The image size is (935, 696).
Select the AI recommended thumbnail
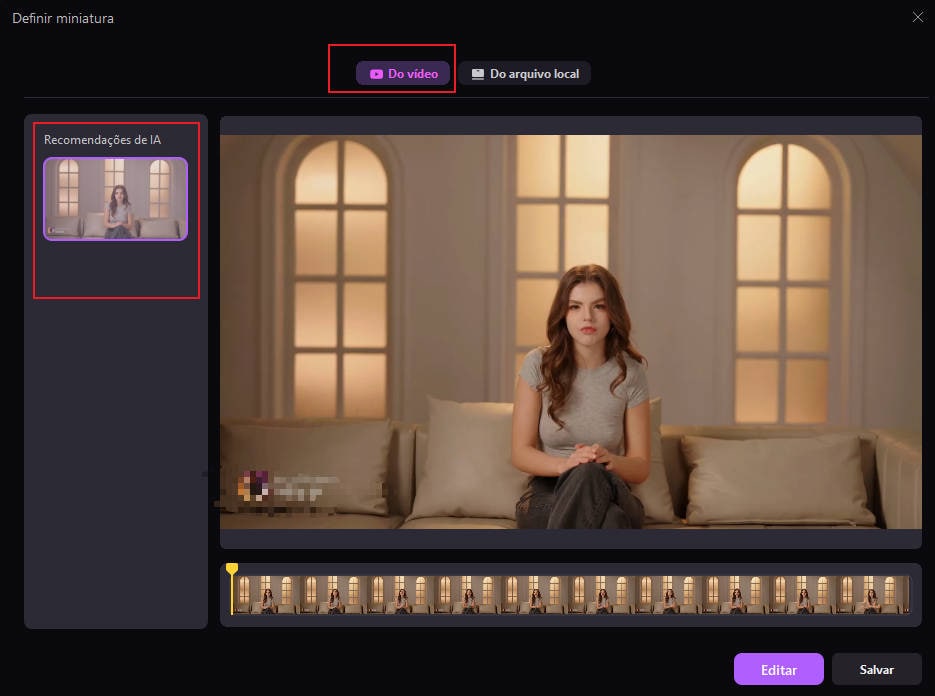(116, 199)
